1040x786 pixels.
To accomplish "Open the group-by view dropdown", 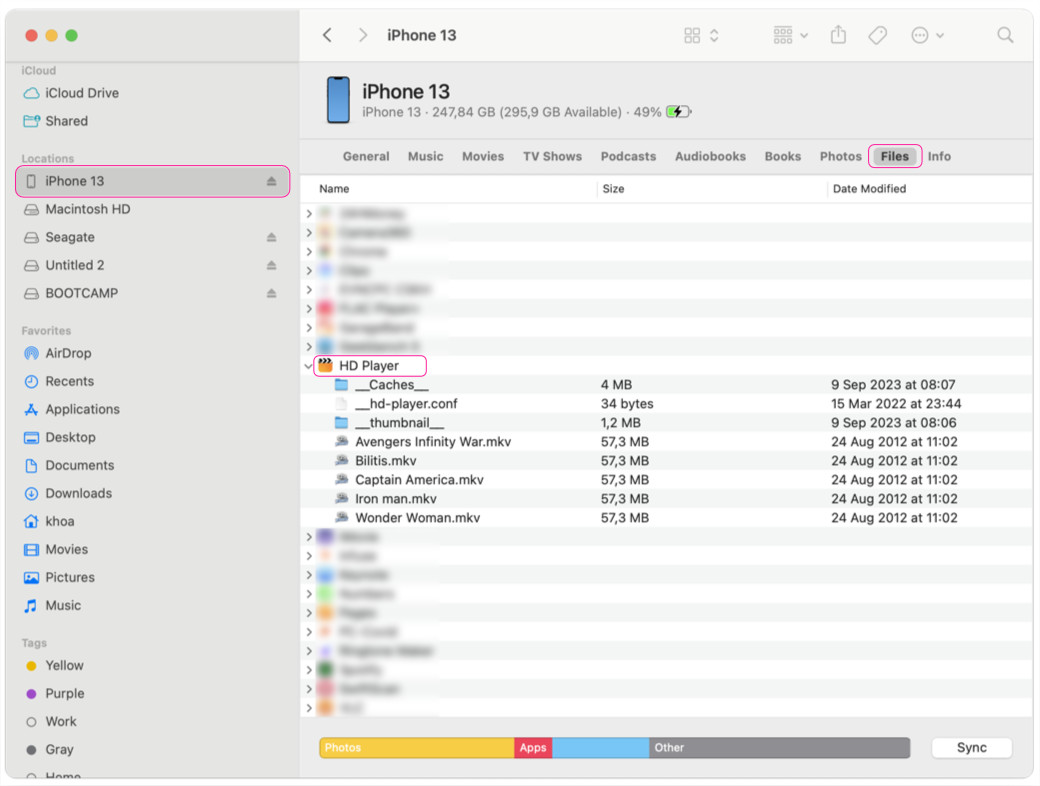I will click(790, 35).
